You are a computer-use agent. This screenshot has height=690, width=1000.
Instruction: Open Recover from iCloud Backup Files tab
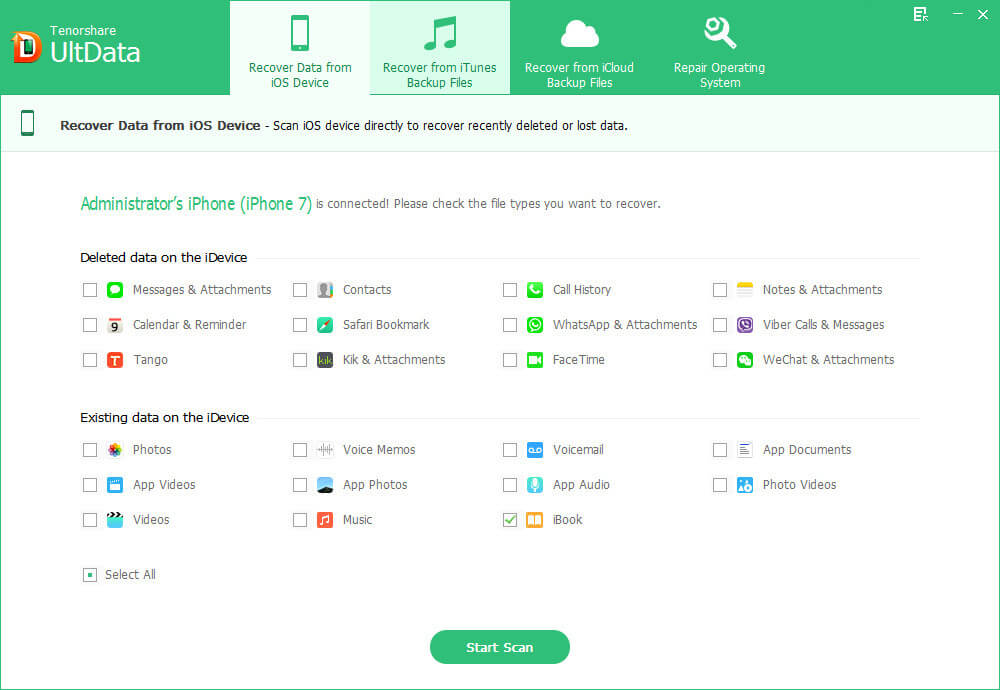click(579, 48)
